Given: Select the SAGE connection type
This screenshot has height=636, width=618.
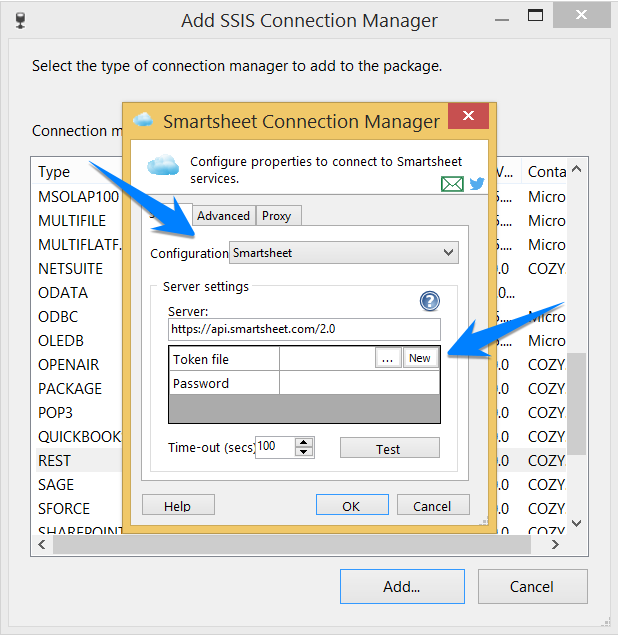Looking at the screenshot, I should [56, 485].
